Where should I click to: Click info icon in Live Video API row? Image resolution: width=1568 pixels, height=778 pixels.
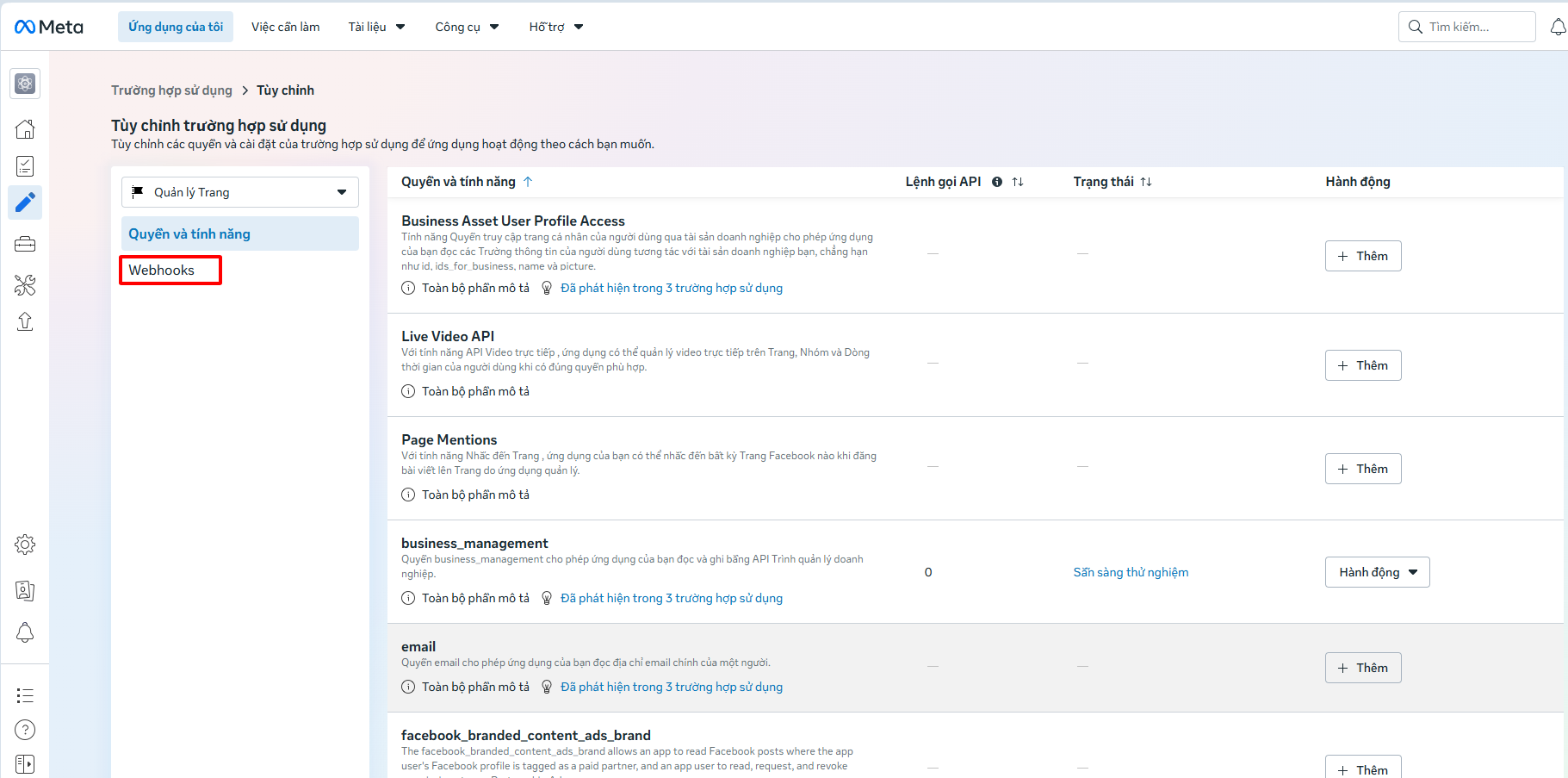[408, 391]
